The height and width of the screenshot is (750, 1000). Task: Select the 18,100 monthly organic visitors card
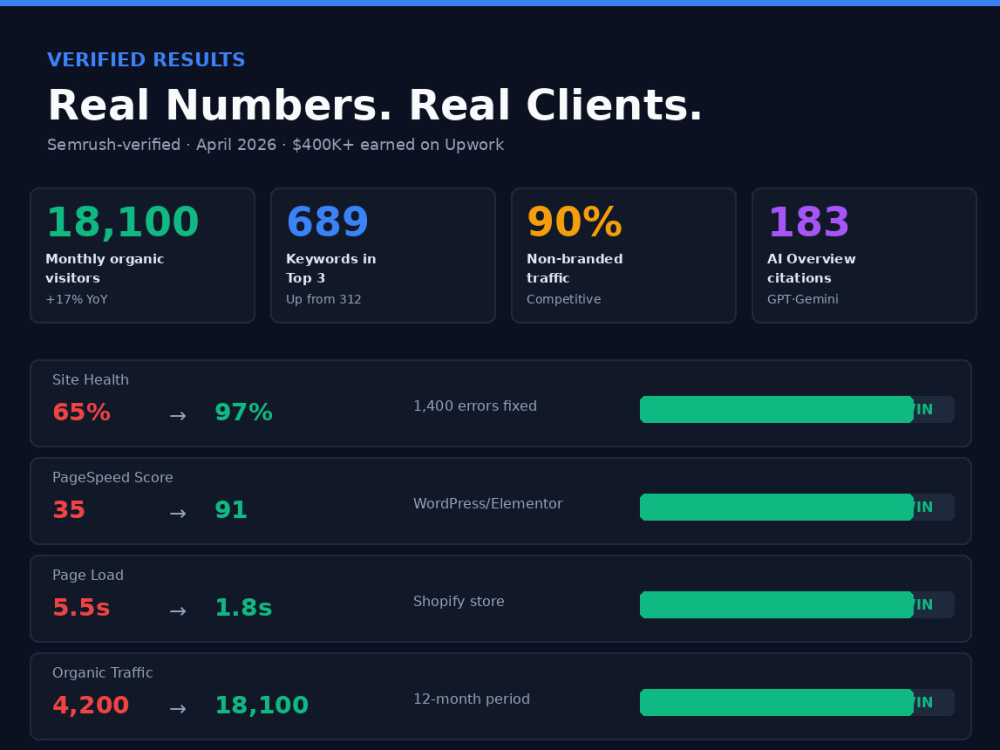[x=142, y=255]
